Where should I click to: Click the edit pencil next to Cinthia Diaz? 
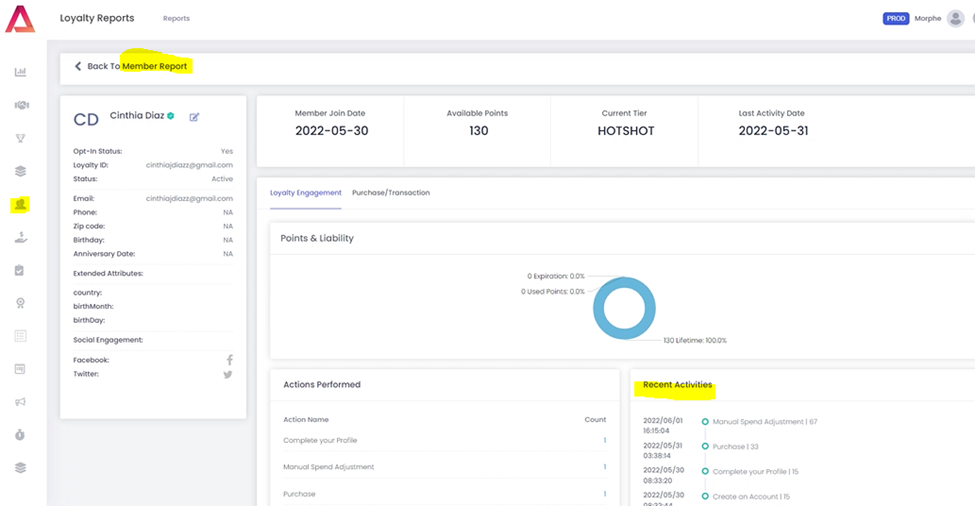point(194,117)
